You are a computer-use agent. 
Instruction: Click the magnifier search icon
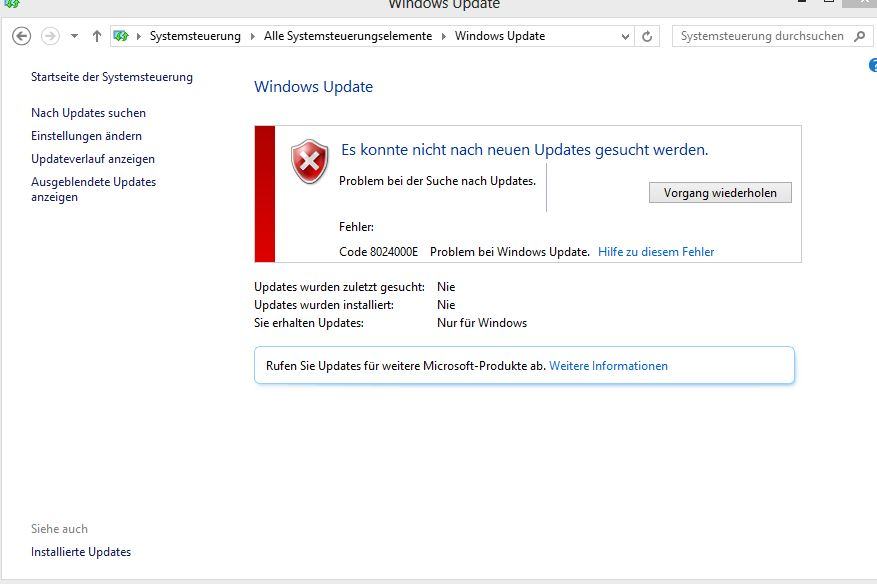[x=860, y=36]
